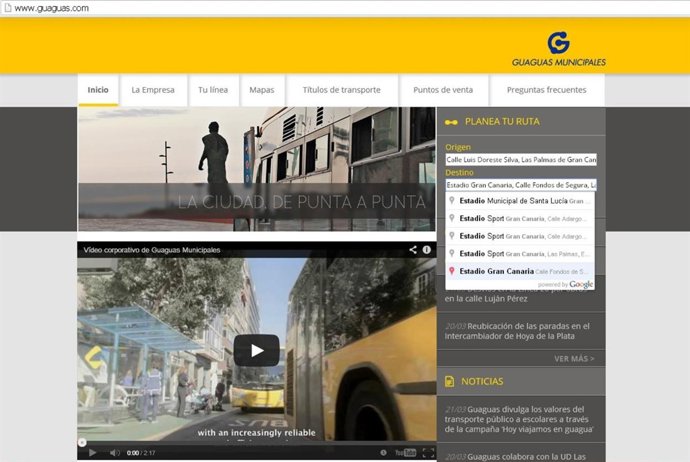690x462 pixels.
Task: Click the Origen address input field
Action: click(x=521, y=160)
